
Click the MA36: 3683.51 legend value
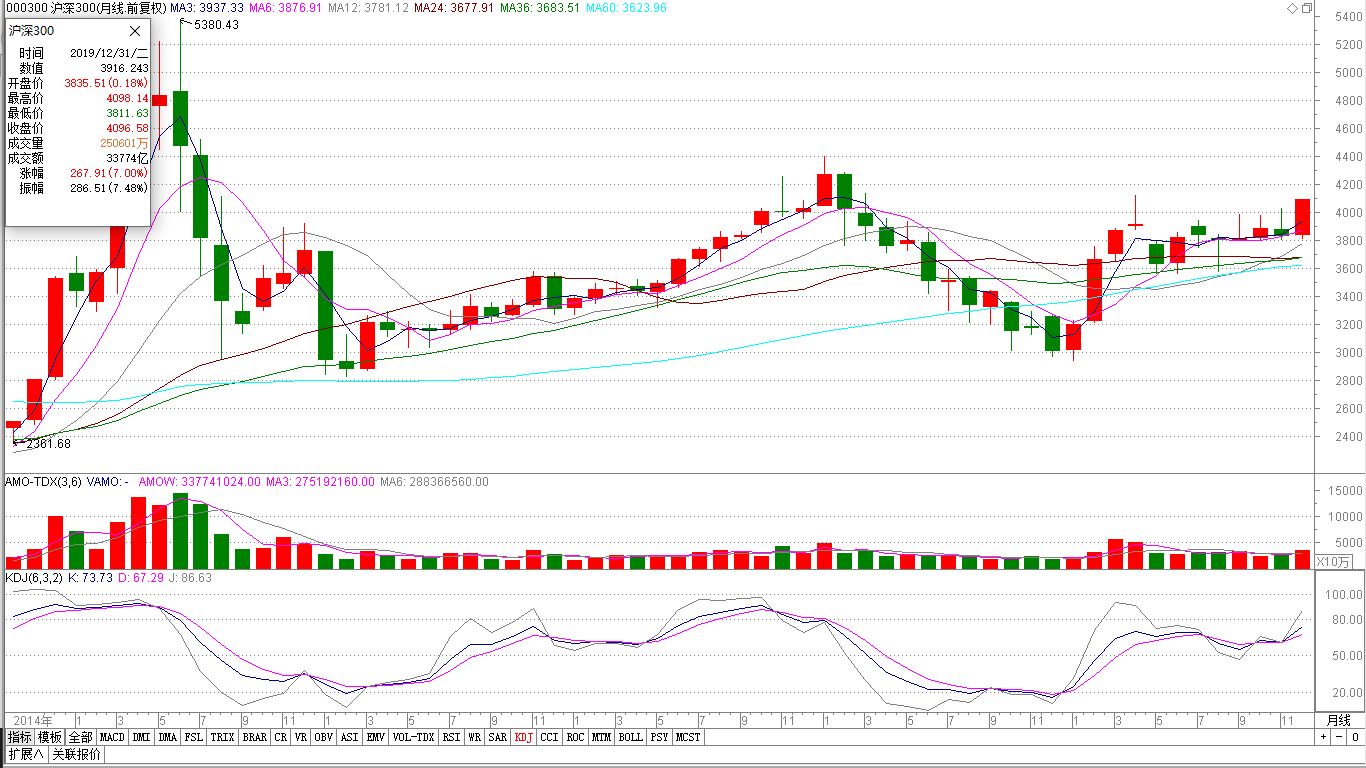540,8
